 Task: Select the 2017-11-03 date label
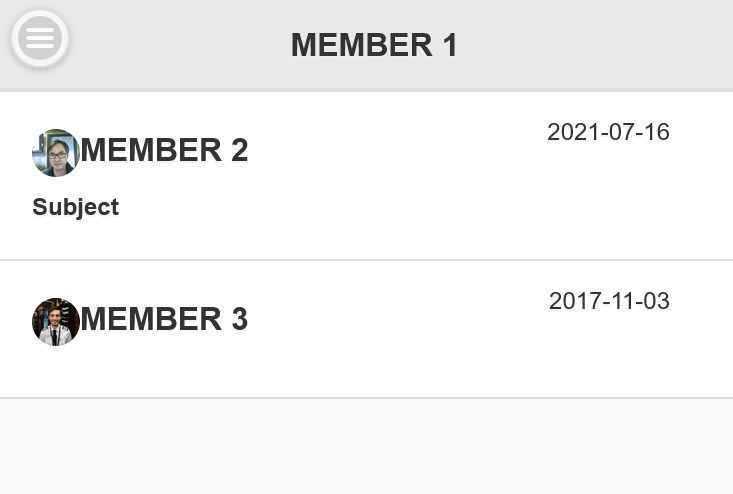609,301
